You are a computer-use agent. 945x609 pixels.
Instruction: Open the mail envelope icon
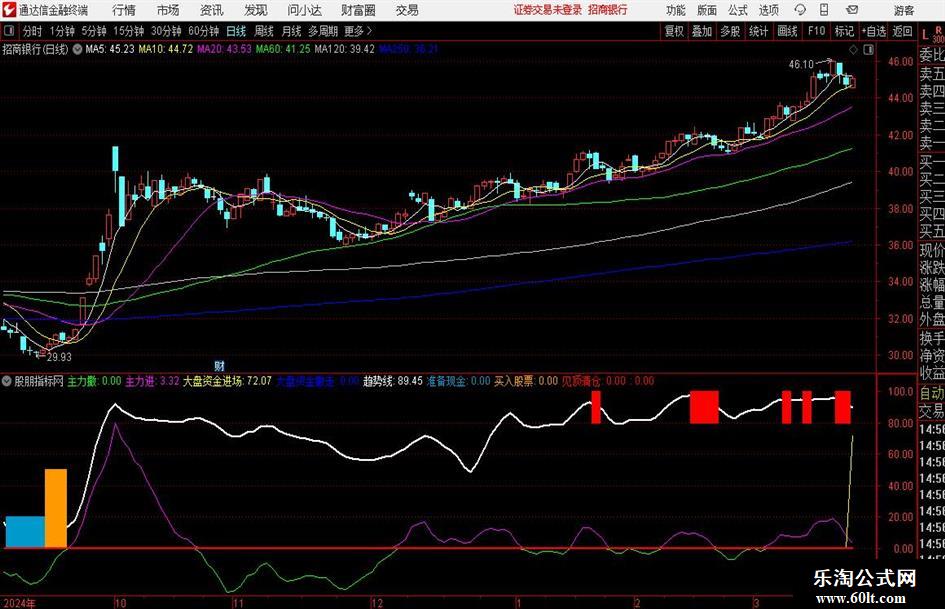(852, 10)
